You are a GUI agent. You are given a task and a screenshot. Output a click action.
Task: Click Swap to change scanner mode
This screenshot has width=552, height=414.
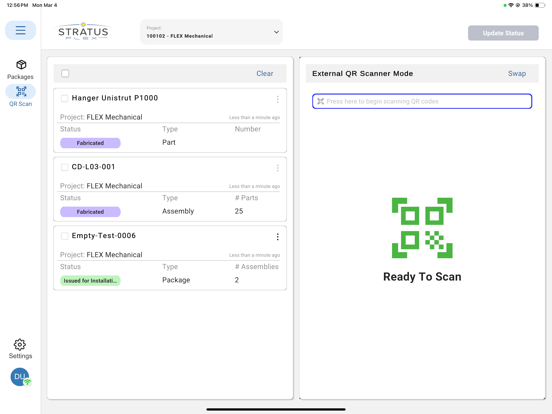517,73
